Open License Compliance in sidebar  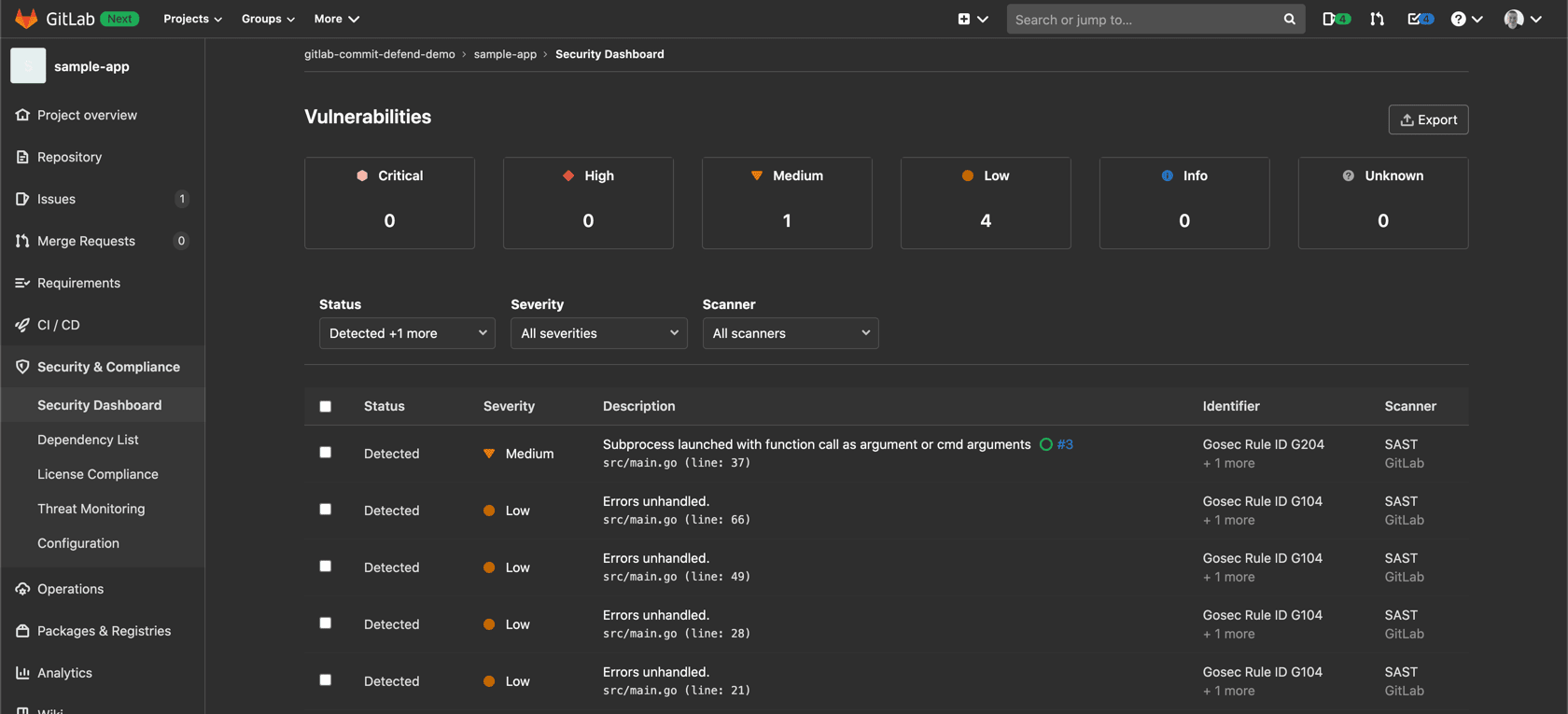[98, 474]
